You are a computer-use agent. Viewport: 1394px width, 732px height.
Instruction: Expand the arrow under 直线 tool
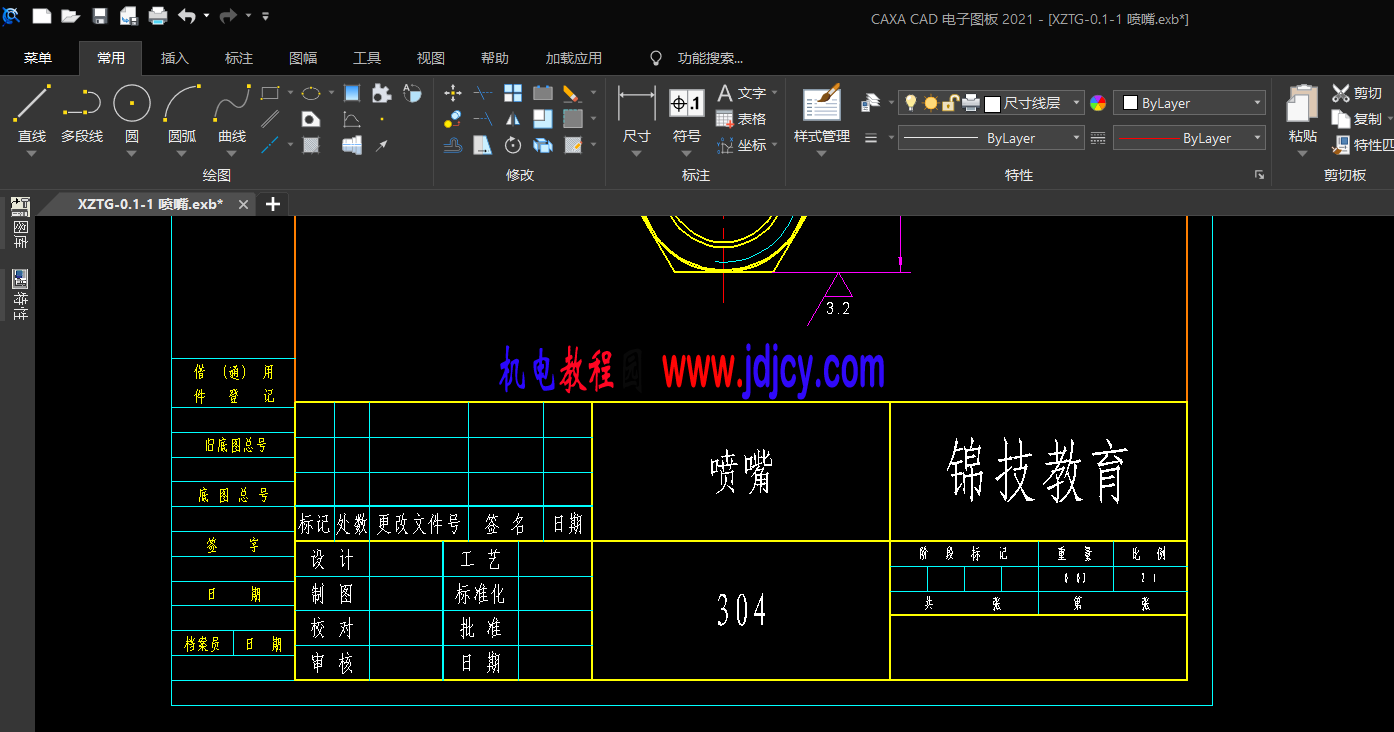pos(32,153)
